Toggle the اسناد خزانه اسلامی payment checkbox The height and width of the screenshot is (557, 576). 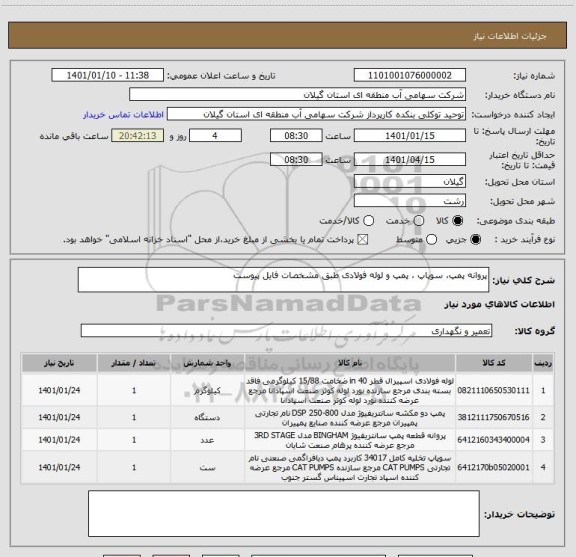(x=363, y=240)
